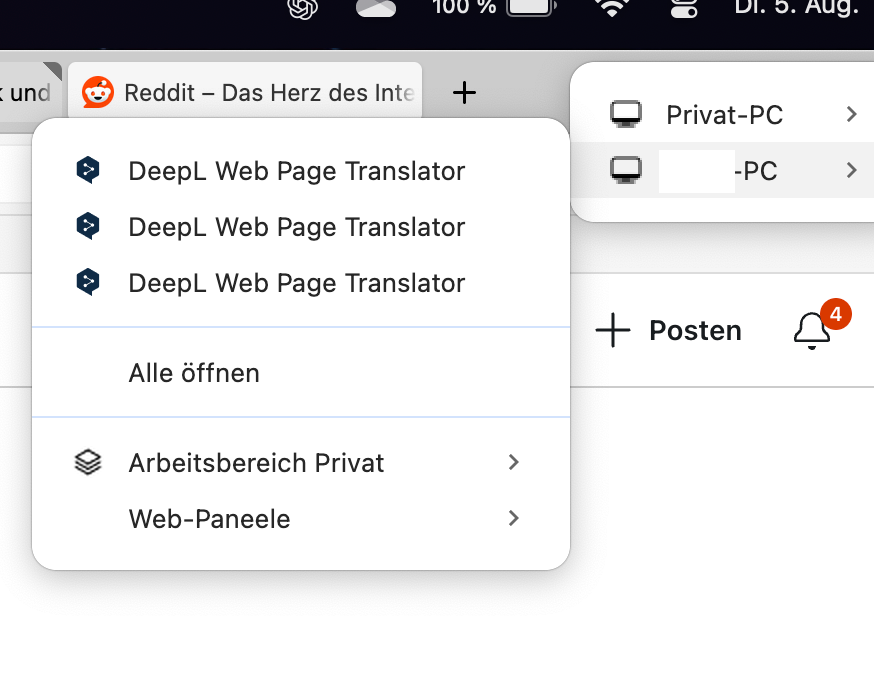Screen dimensions: 874x682
Task: Expand Arbeitsbereich Privat submenu arrow
Action: coord(514,462)
